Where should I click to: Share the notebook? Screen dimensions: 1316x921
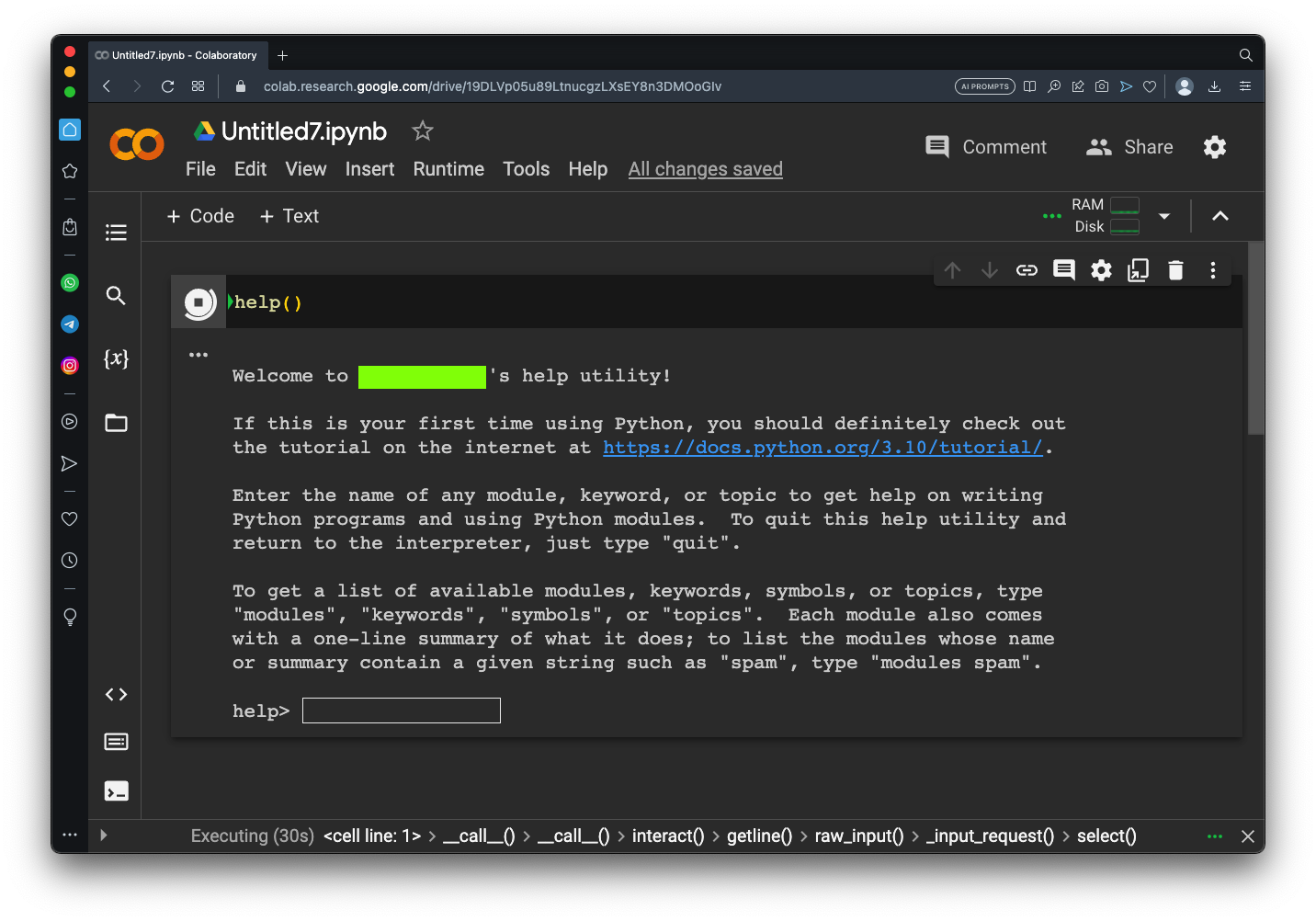click(1129, 147)
